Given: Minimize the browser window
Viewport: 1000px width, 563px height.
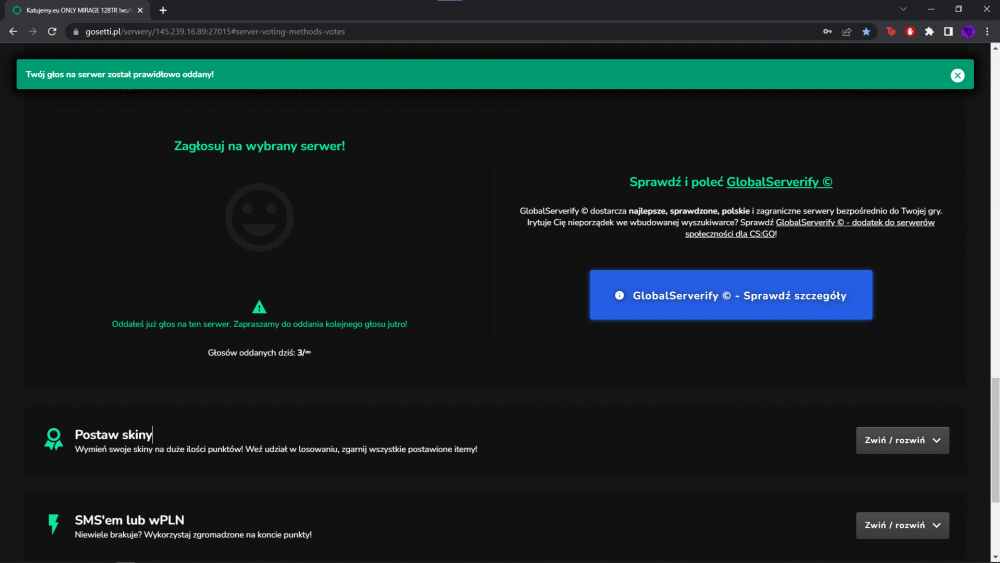Looking at the screenshot, I should tap(931, 10).
